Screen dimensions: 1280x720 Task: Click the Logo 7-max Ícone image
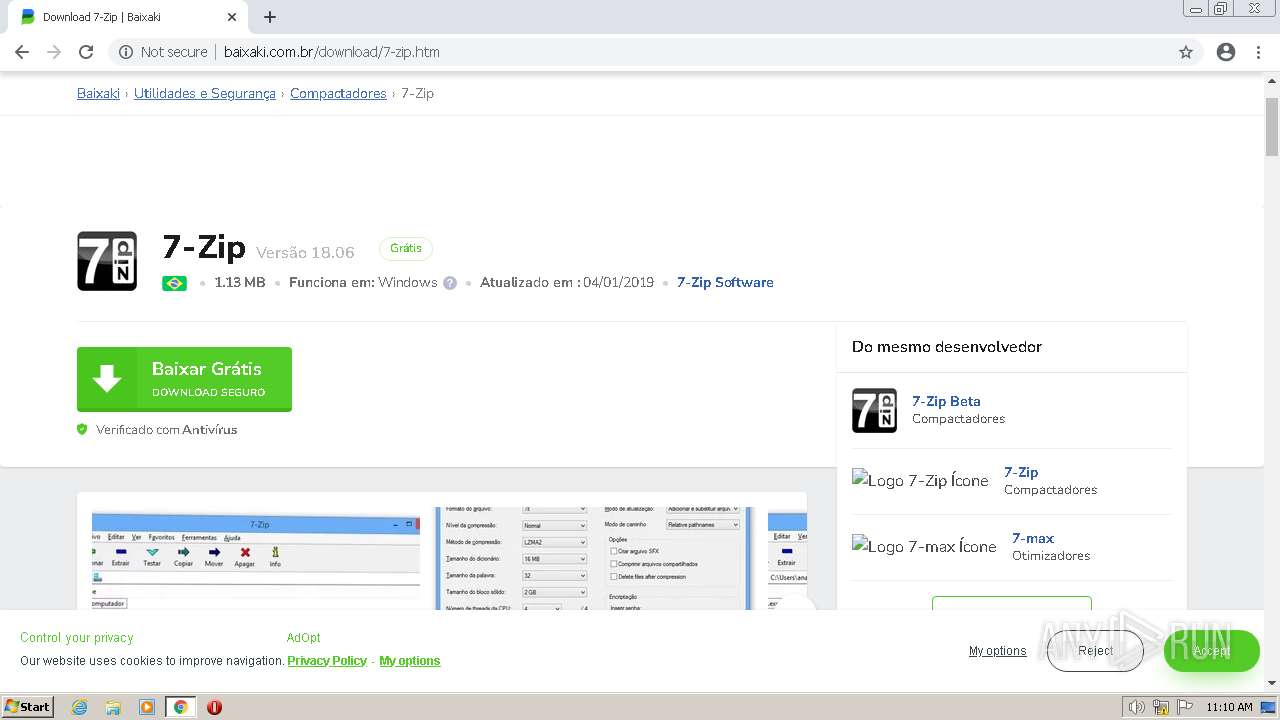coord(924,546)
